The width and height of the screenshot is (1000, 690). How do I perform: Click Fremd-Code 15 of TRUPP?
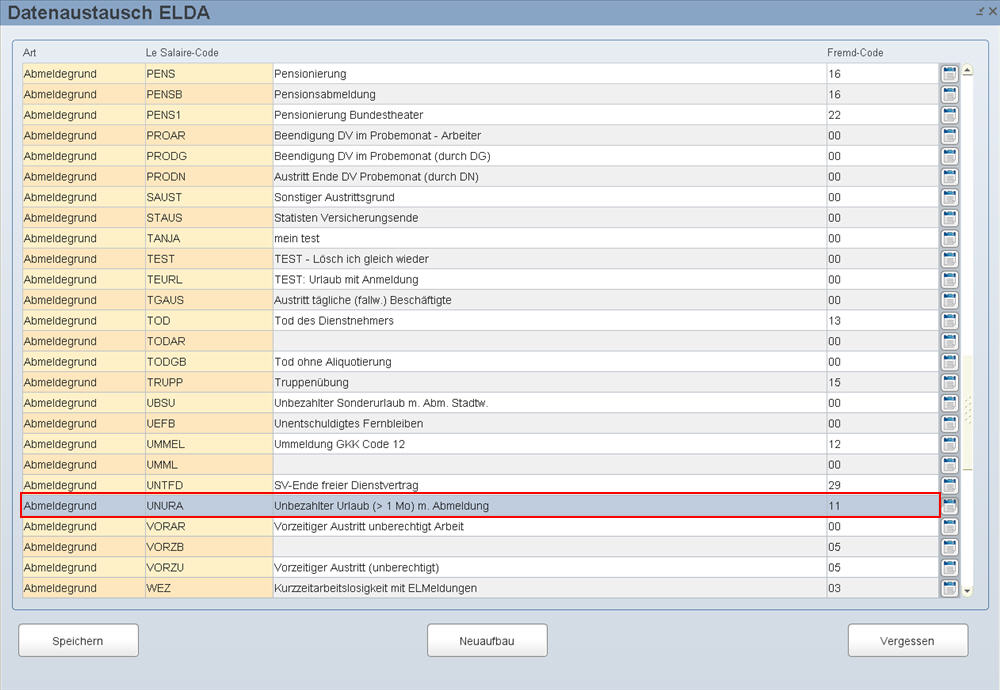(x=883, y=383)
